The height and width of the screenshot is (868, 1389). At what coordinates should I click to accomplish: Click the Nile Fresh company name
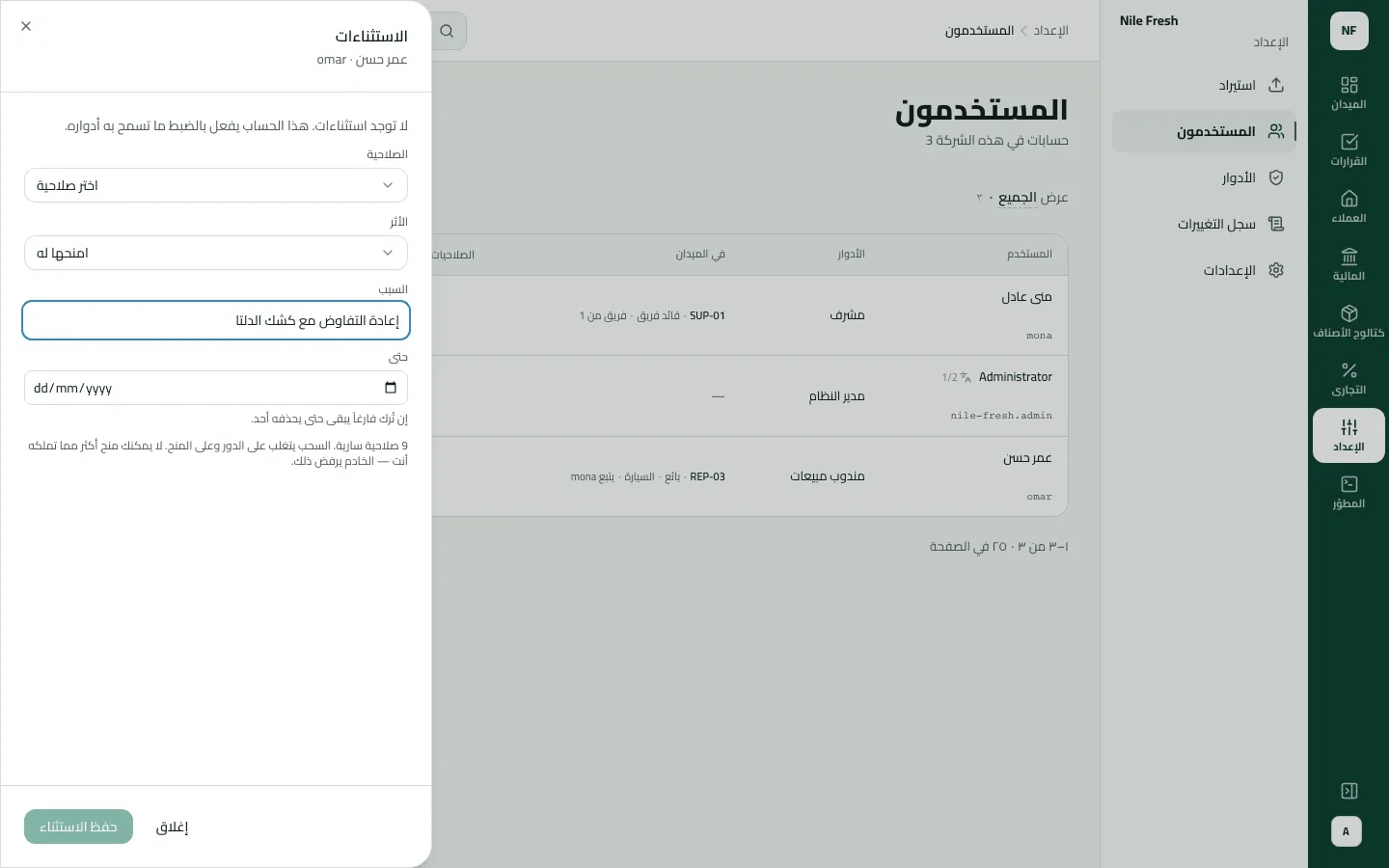(1149, 20)
